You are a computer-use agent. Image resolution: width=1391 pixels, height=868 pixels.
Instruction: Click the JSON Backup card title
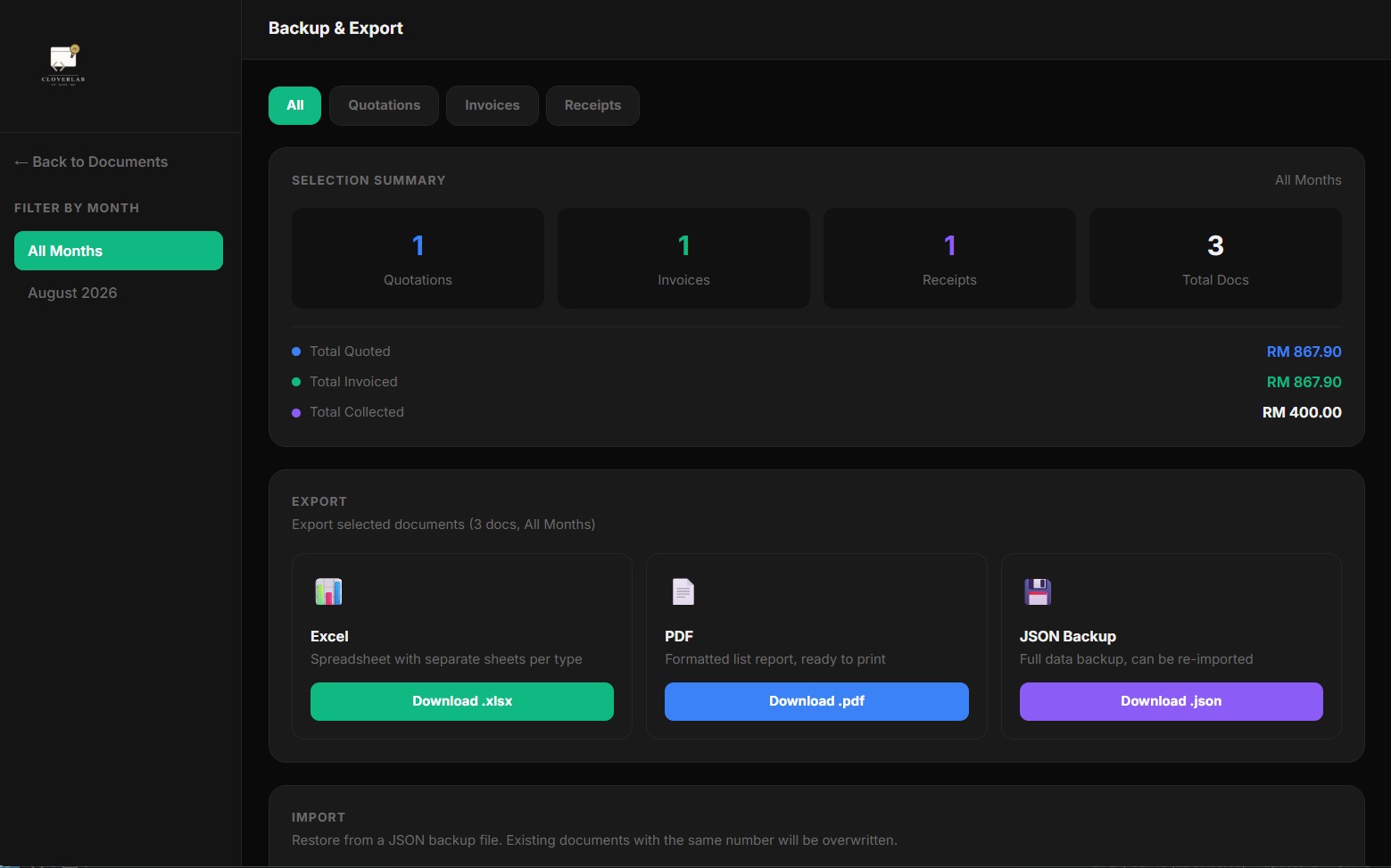pyautogui.click(x=1068, y=636)
